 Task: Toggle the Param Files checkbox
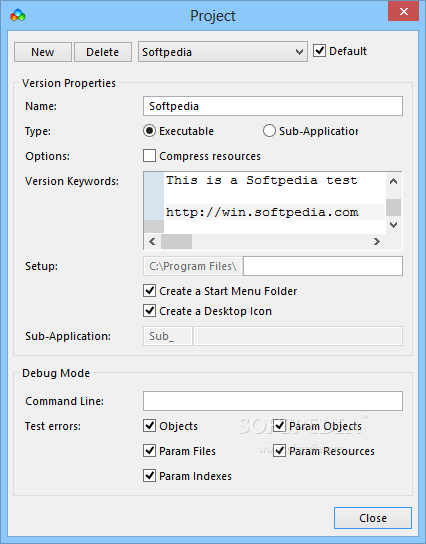click(x=149, y=451)
